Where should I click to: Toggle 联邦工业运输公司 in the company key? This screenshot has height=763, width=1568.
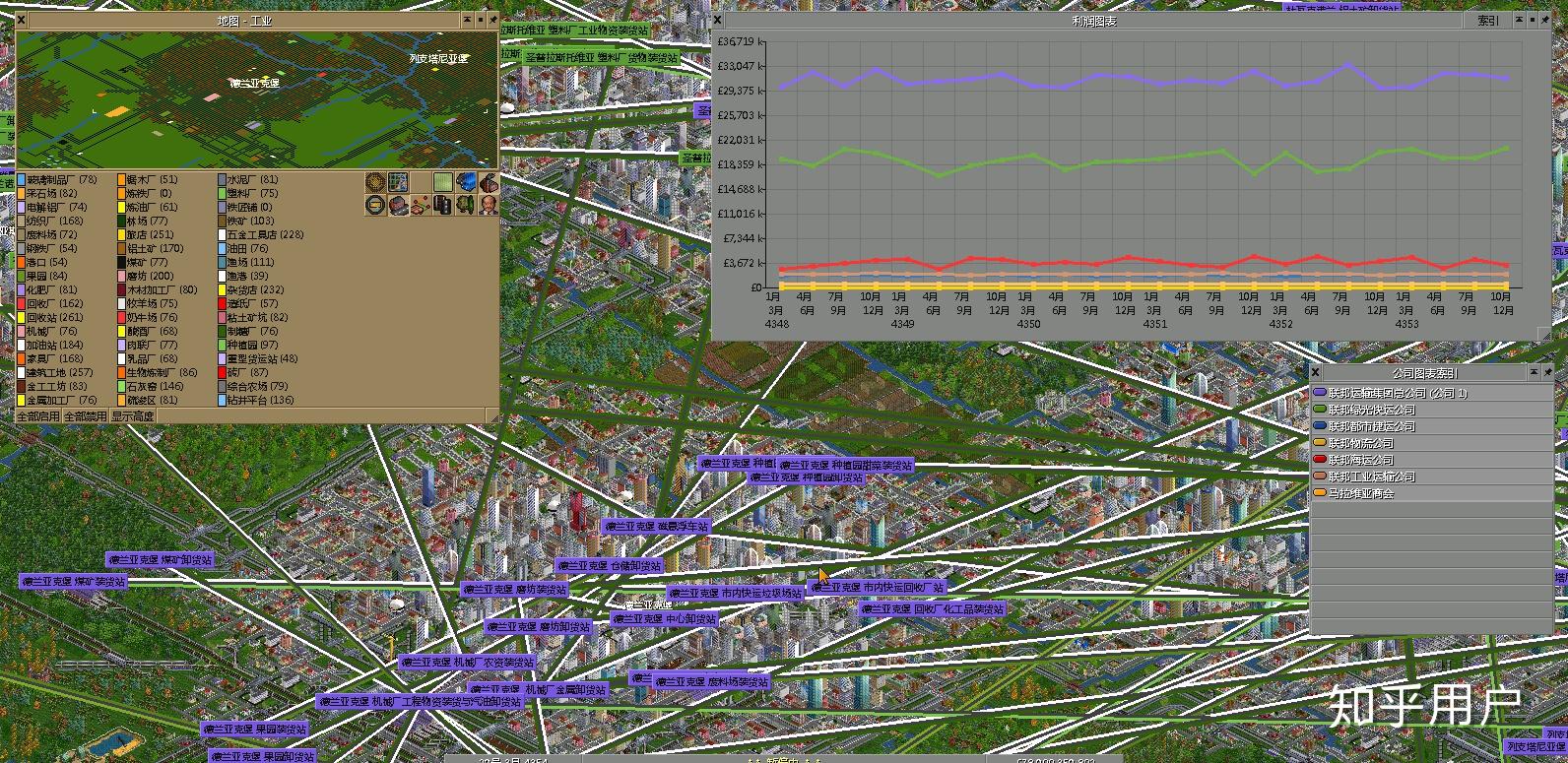pos(1432,477)
